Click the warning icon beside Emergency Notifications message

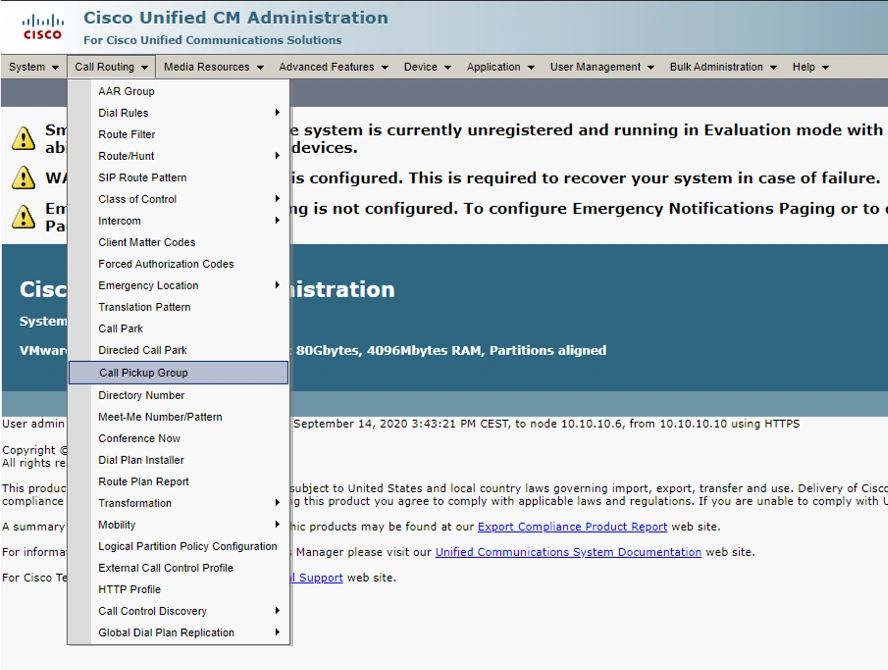23,216
